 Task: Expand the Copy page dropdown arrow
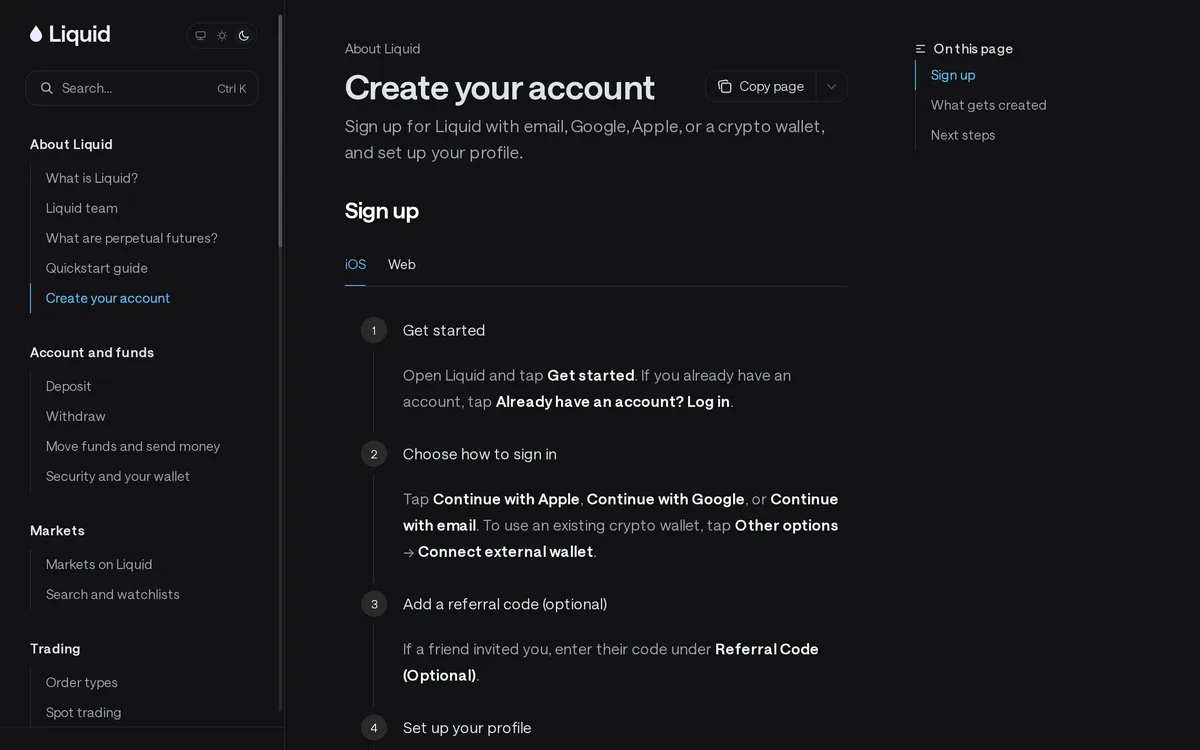832,87
